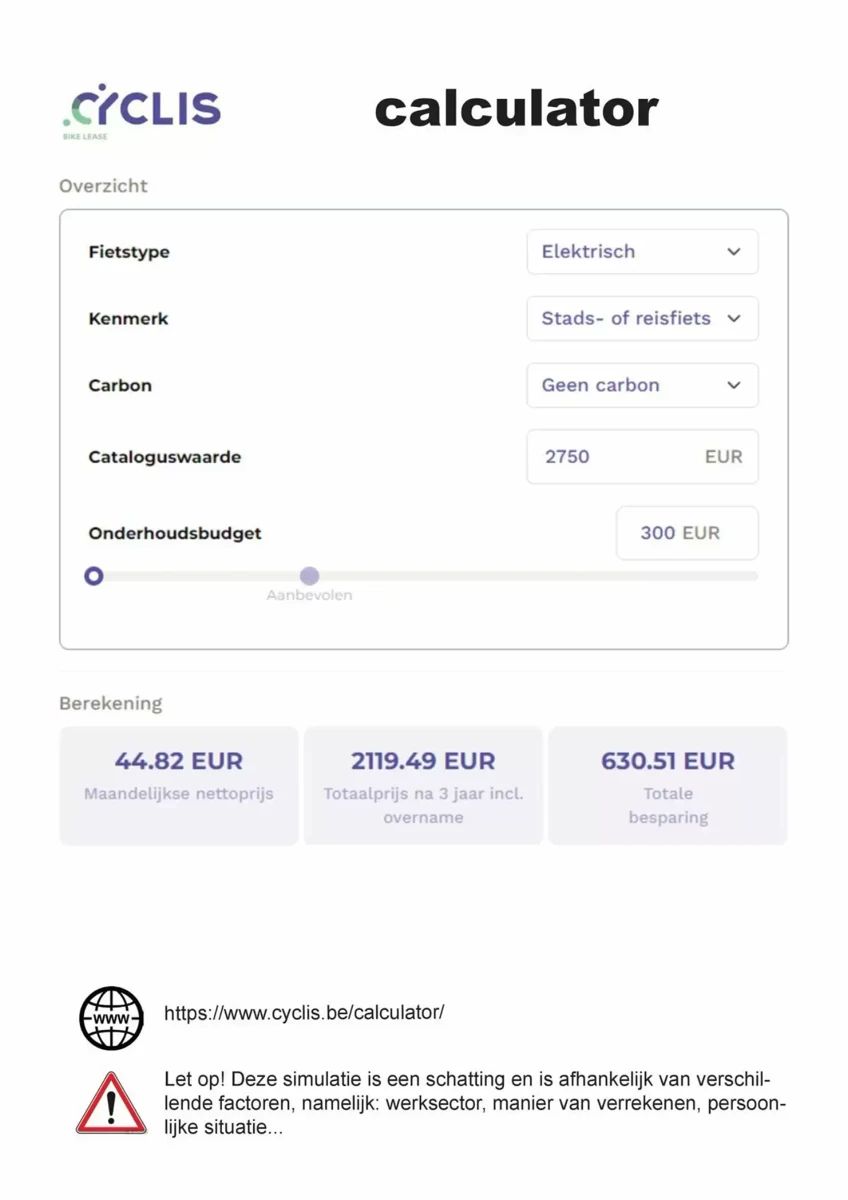Viewport: 848px width, 1200px height.
Task: Click the red warning triangle icon
Action: [111, 1103]
